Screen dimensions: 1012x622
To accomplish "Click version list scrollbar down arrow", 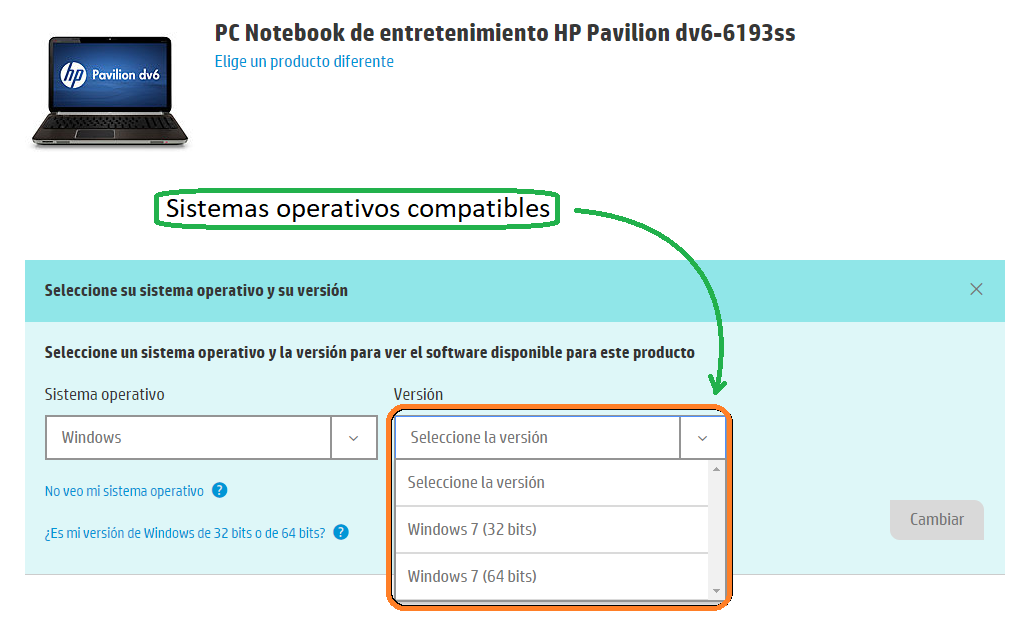I will (x=716, y=591).
